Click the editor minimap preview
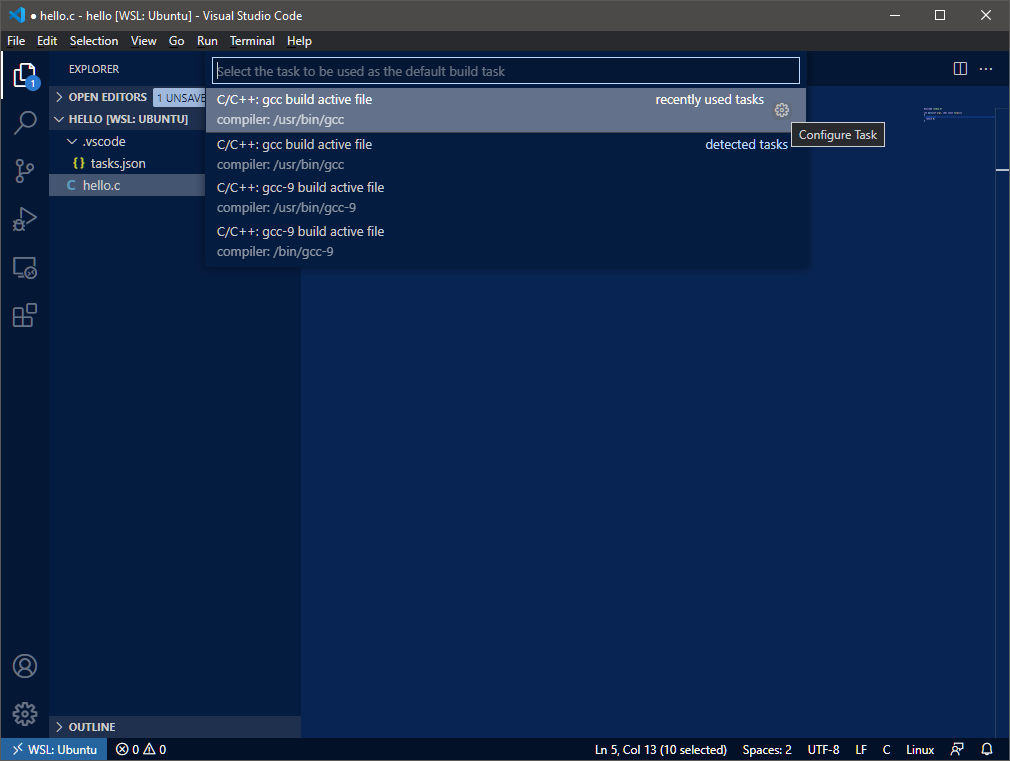The height and width of the screenshot is (761, 1010). point(960,114)
